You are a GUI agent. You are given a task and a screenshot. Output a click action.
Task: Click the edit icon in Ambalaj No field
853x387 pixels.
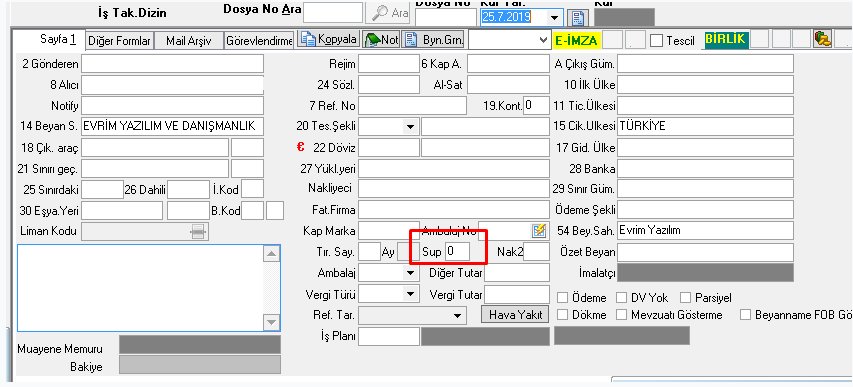(x=539, y=230)
